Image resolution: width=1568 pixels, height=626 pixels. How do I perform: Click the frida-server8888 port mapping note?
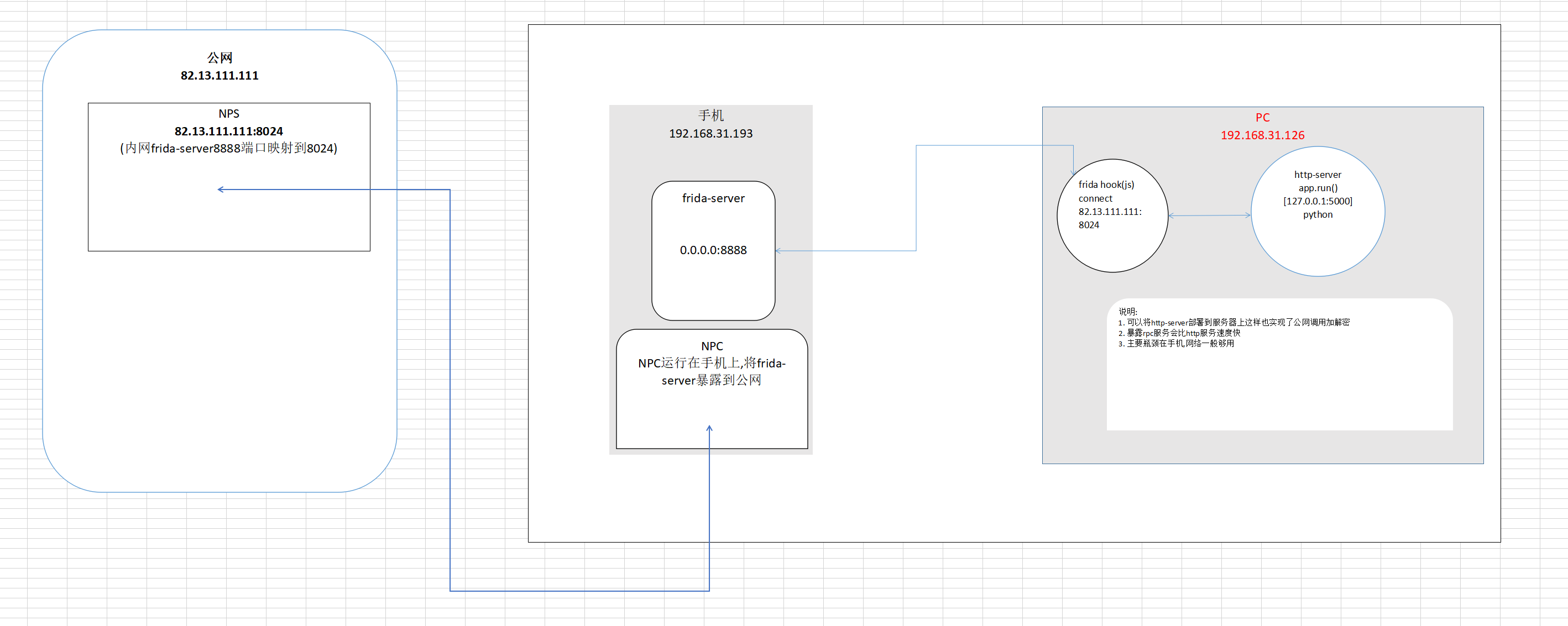point(229,149)
